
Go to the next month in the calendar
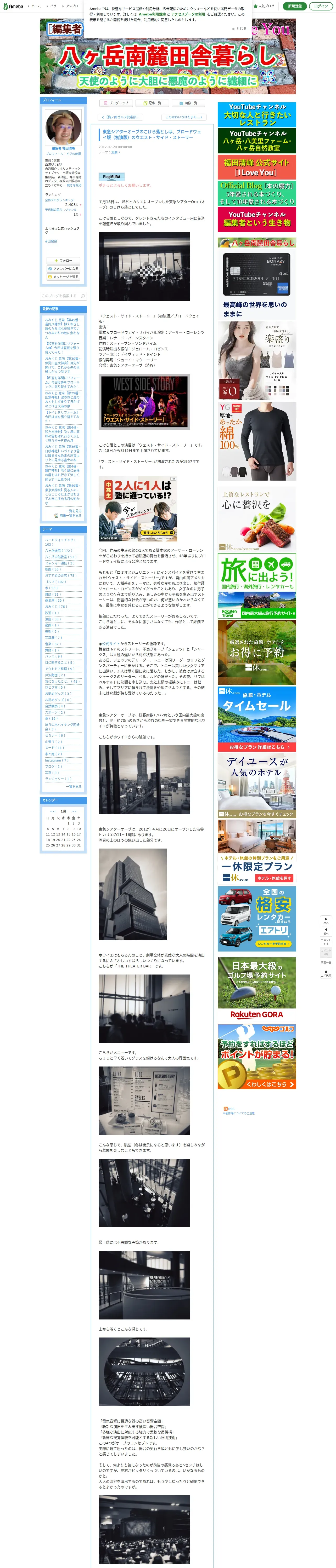(x=74, y=811)
